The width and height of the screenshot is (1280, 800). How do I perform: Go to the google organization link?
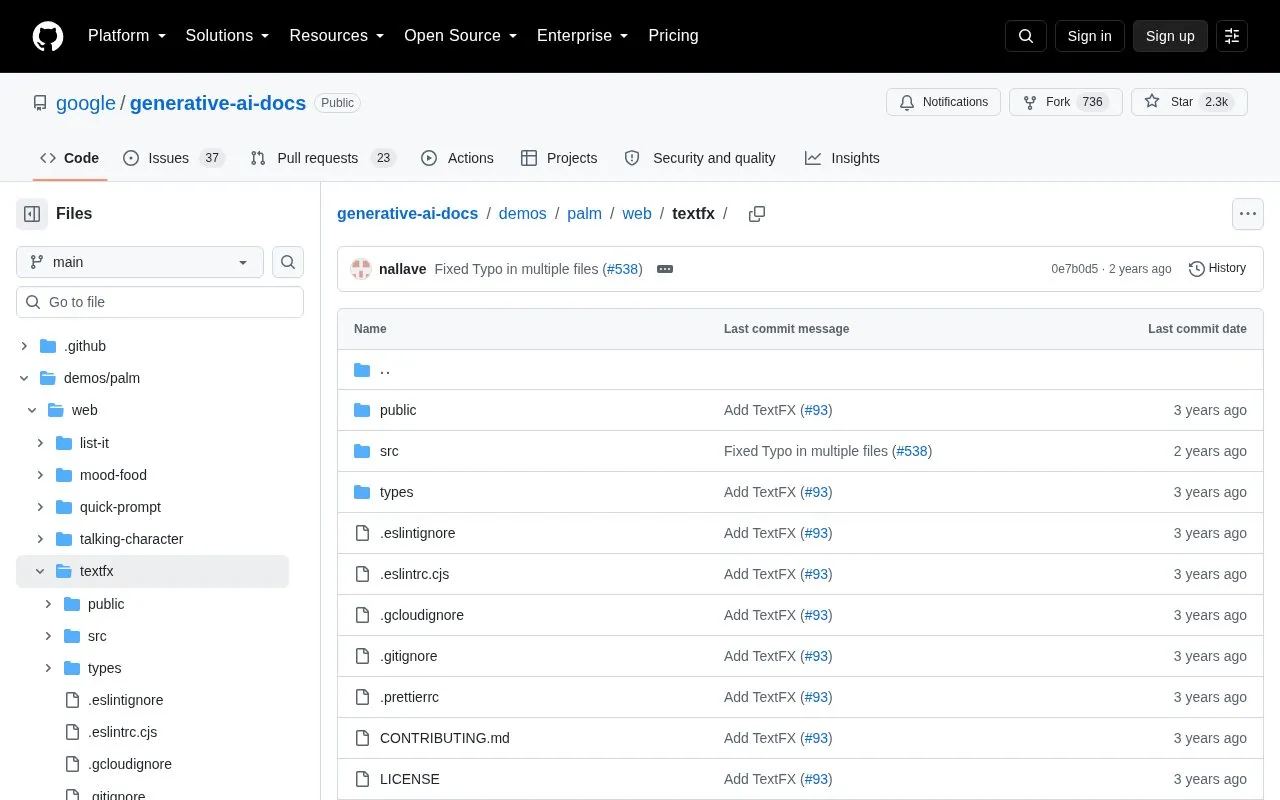(86, 103)
